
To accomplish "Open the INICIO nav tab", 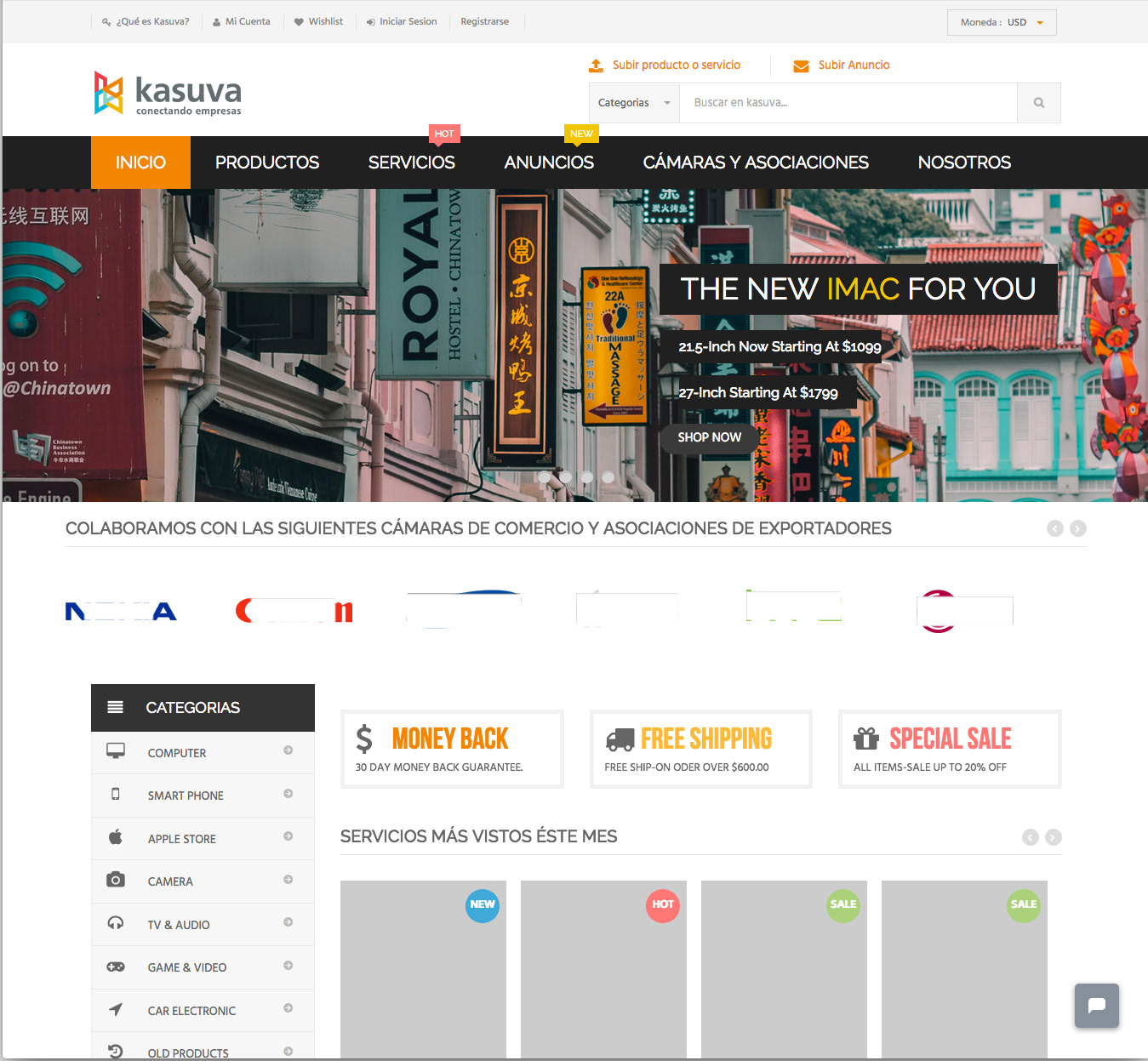I will coord(140,163).
